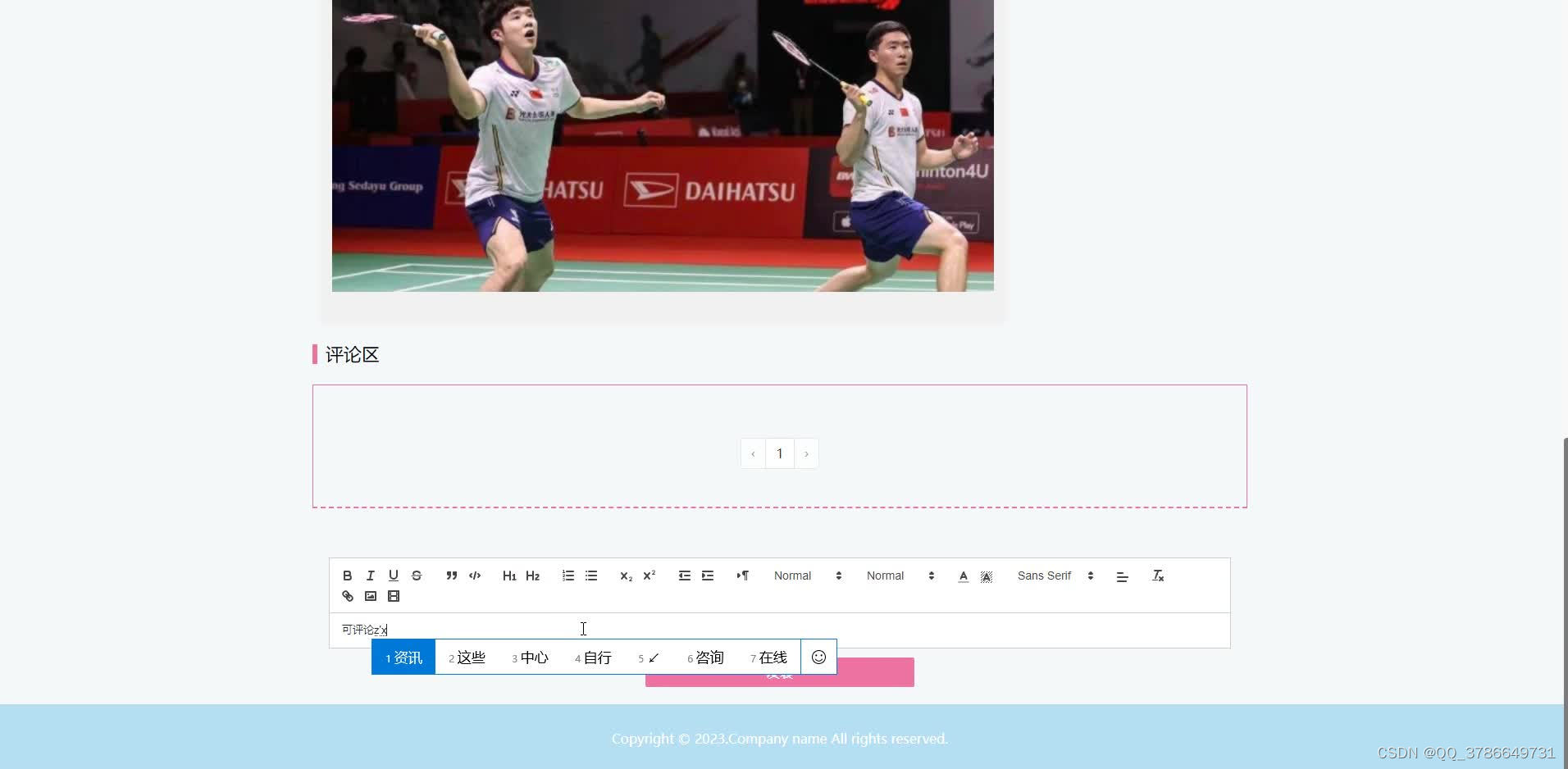Open the font size Normal dropdown
Viewport: 1568px width, 769px height.
808,576
